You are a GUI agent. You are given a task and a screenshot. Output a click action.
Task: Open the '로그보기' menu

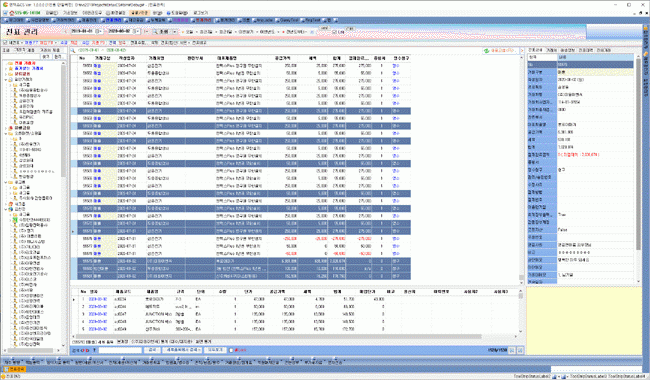tap(201, 13)
